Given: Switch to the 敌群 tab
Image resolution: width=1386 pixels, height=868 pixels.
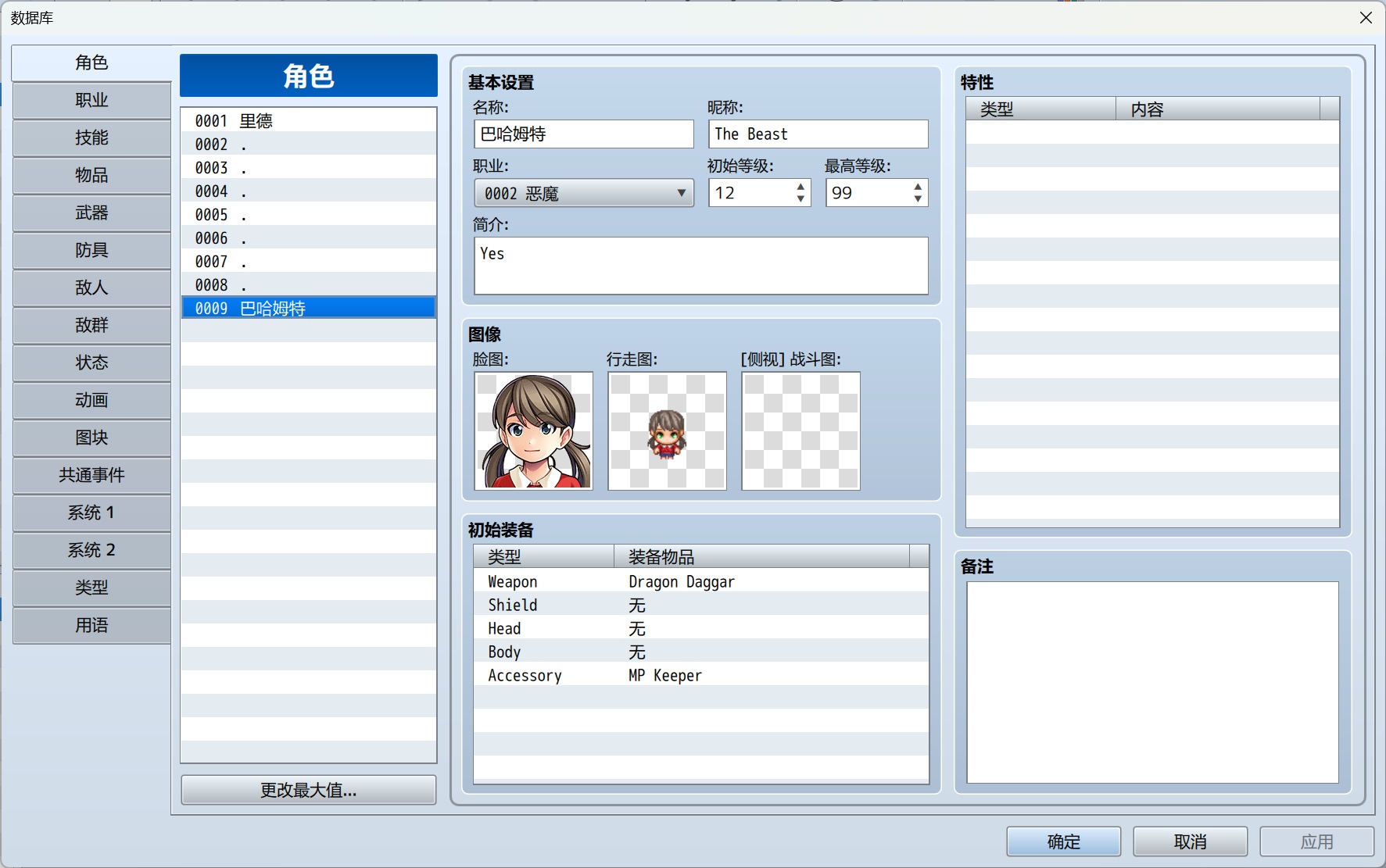Looking at the screenshot, I should pyautogui.click(x=91, y=325).
